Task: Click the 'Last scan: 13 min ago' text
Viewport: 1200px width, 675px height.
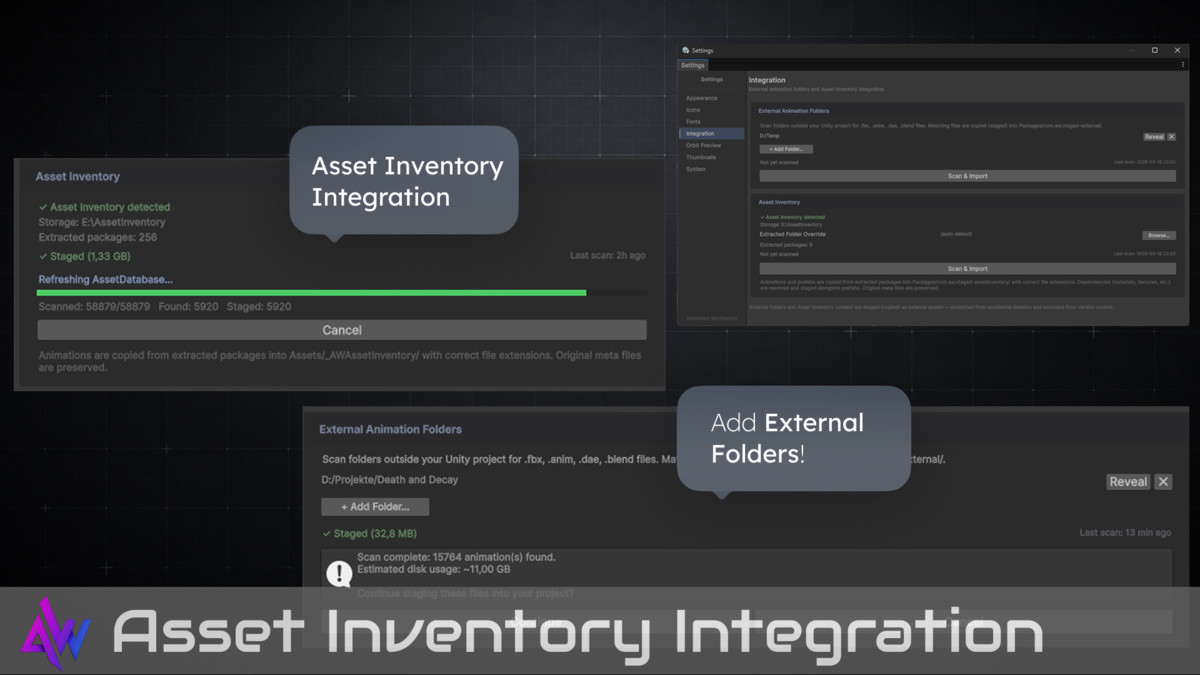Action: 1126,533
